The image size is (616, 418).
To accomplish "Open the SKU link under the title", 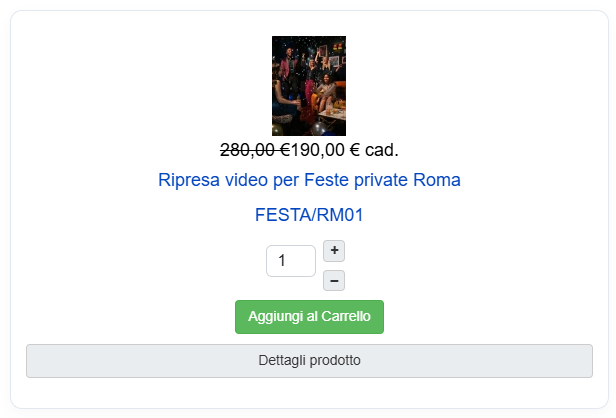I will coord(309,215).
